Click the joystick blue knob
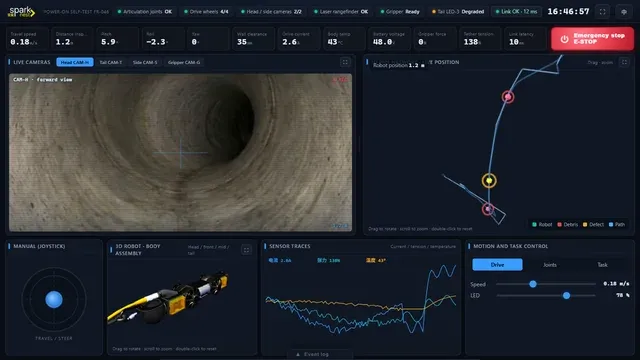 [54, 299]
